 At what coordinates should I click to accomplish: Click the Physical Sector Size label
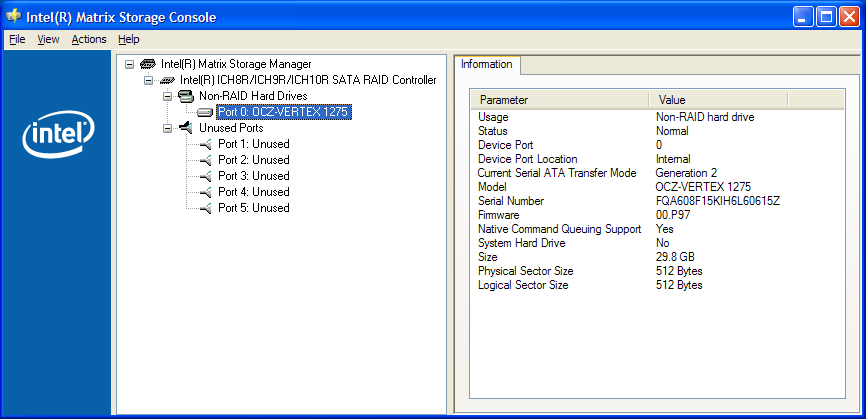click(x=525, y=271)
